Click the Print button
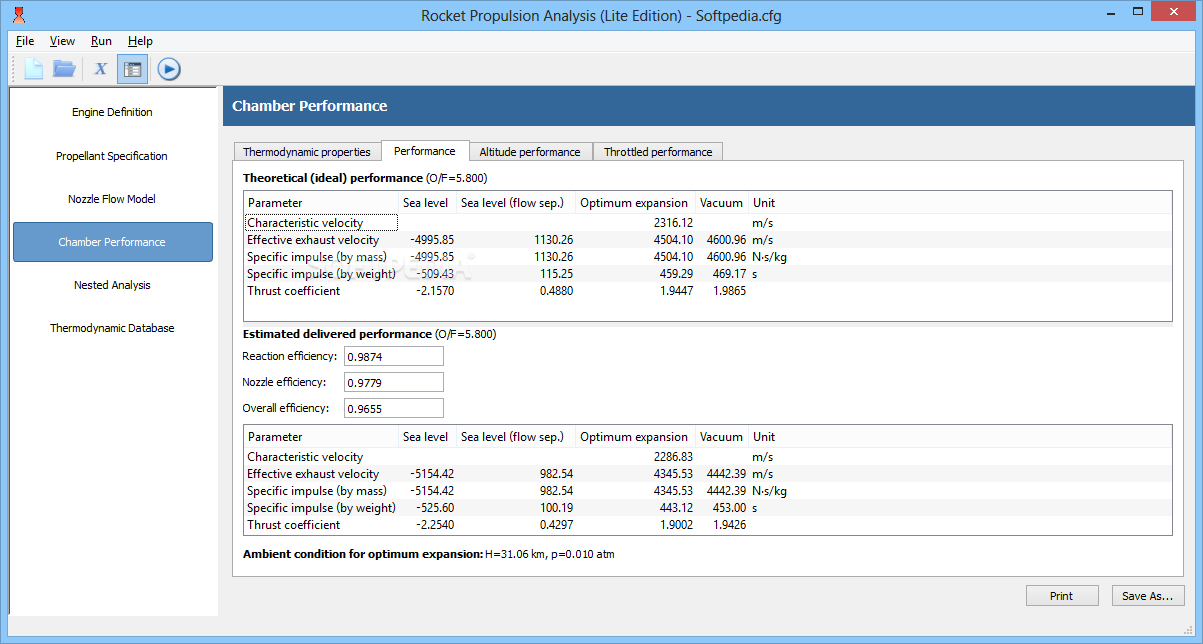 point(1062,596)
